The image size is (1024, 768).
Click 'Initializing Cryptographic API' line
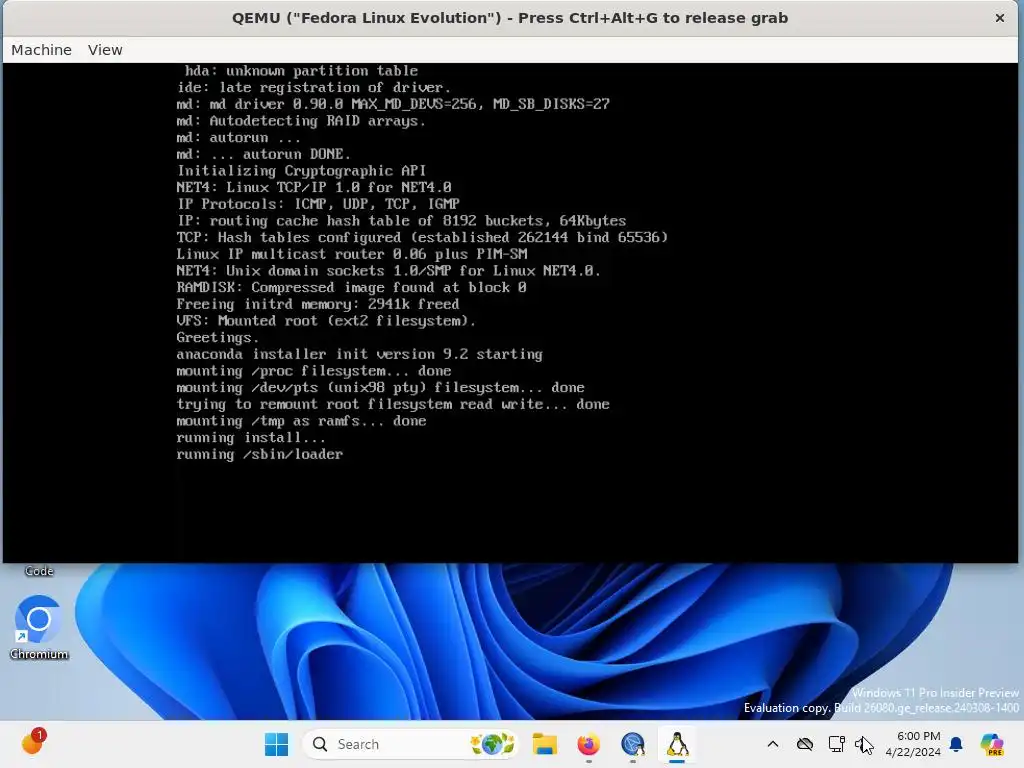tap(301, 170)
